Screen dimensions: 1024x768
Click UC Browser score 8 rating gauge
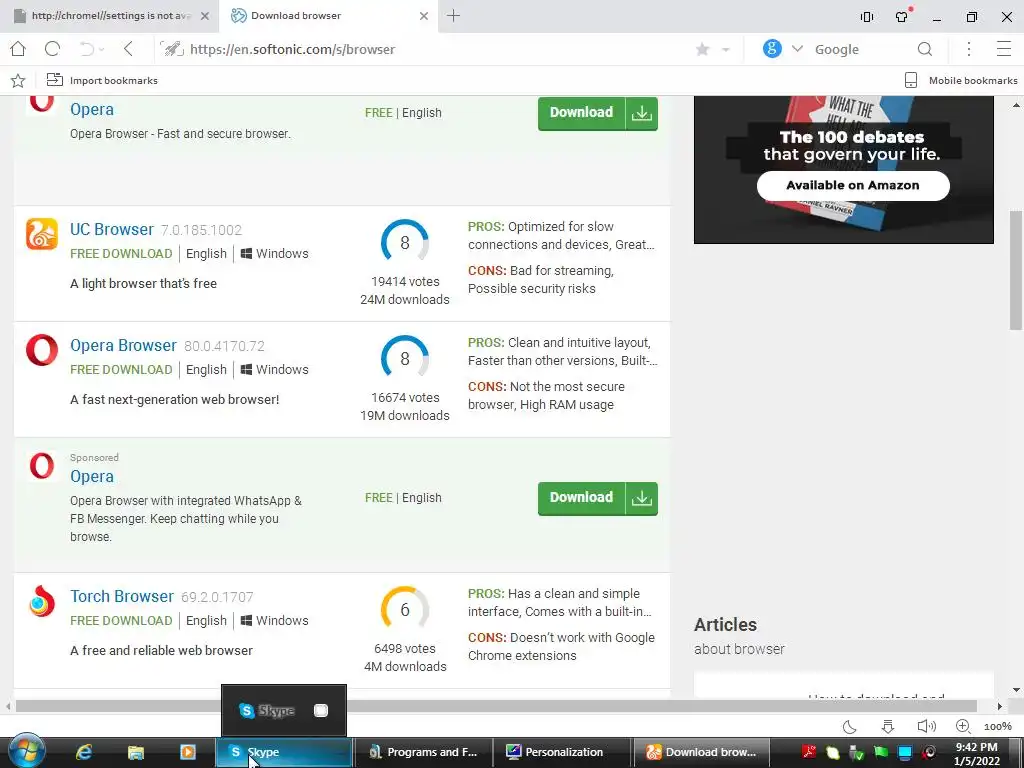[405, 242]
